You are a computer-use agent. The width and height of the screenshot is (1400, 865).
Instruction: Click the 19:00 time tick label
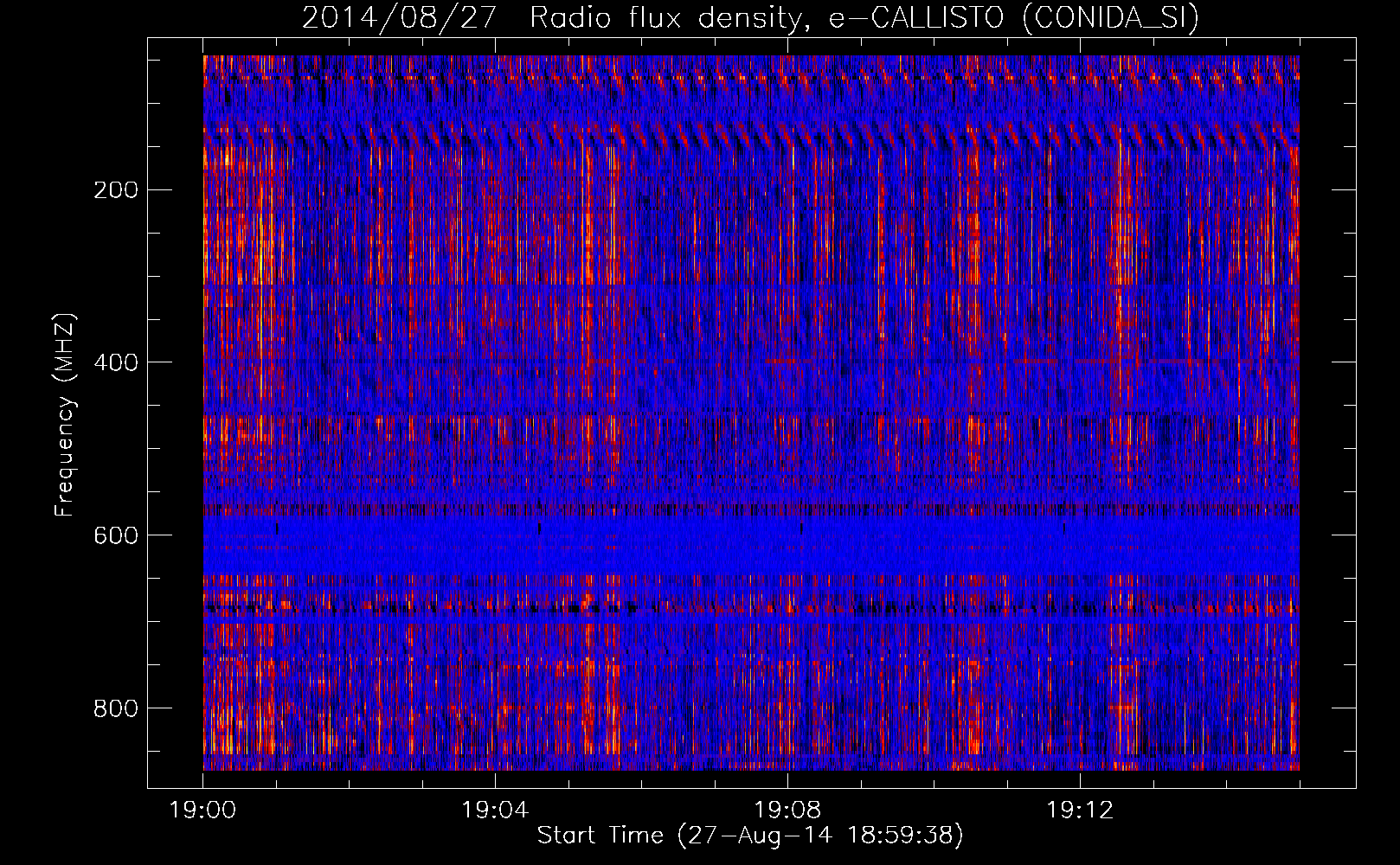pos(203,811)
